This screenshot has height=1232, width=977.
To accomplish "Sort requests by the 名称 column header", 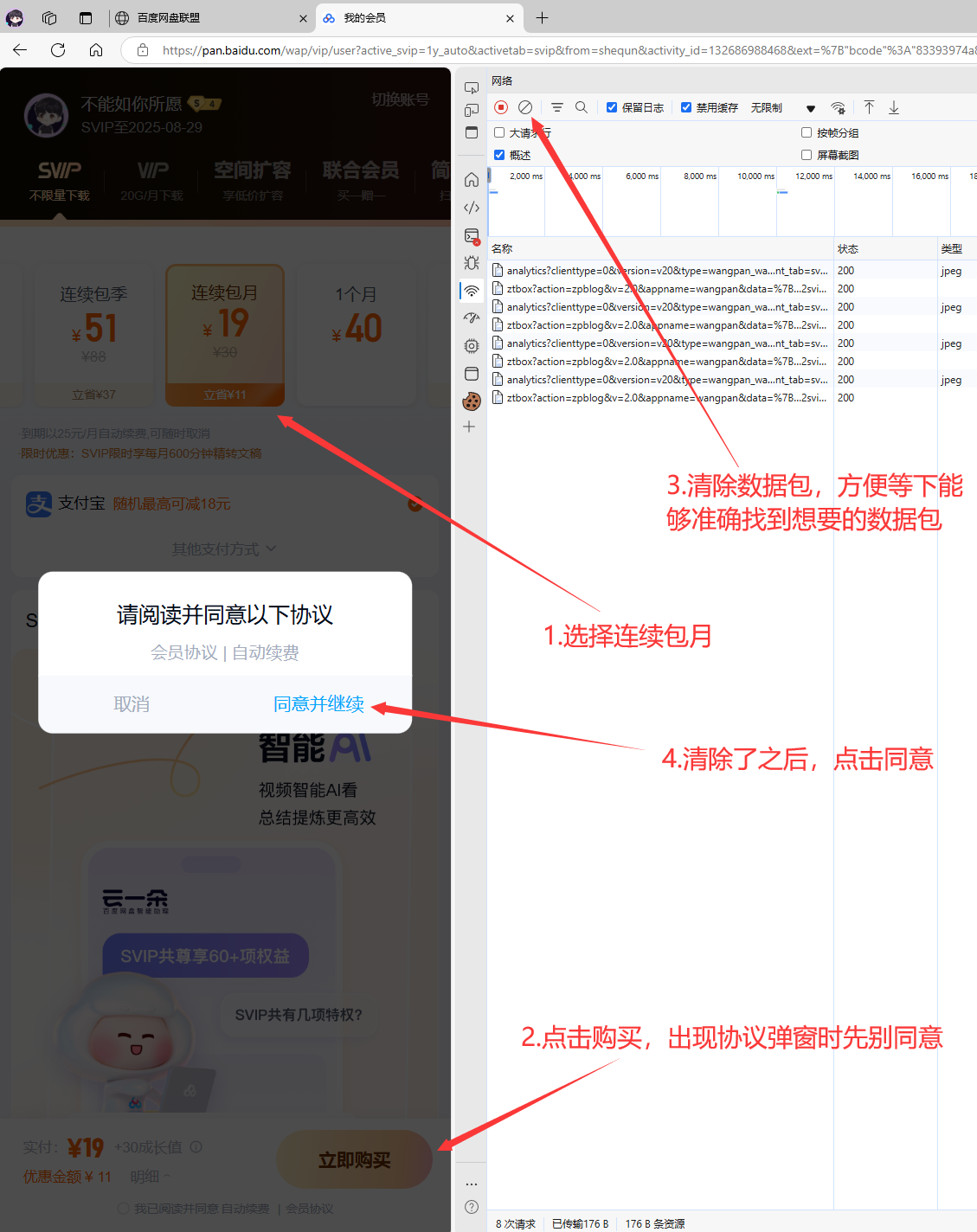I will [660, 248].
